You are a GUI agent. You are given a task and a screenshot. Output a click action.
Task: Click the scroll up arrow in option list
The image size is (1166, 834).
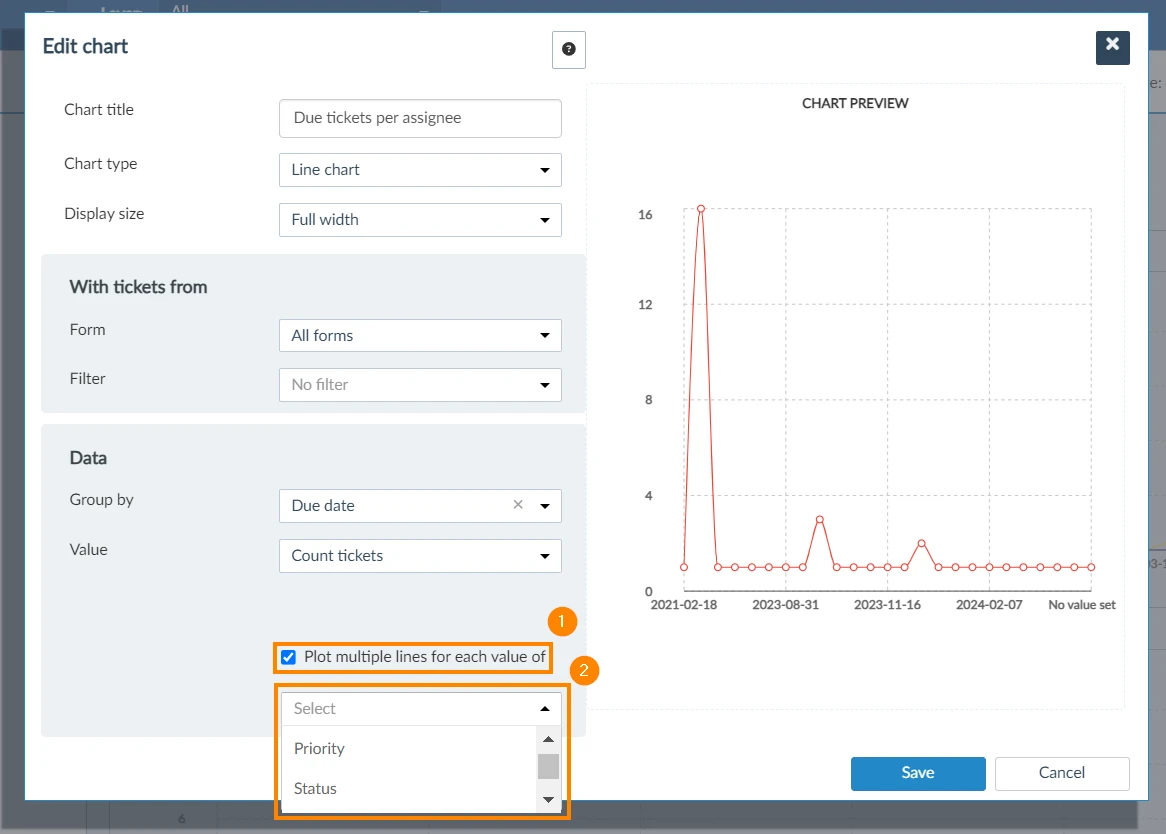tap(548, 740)
